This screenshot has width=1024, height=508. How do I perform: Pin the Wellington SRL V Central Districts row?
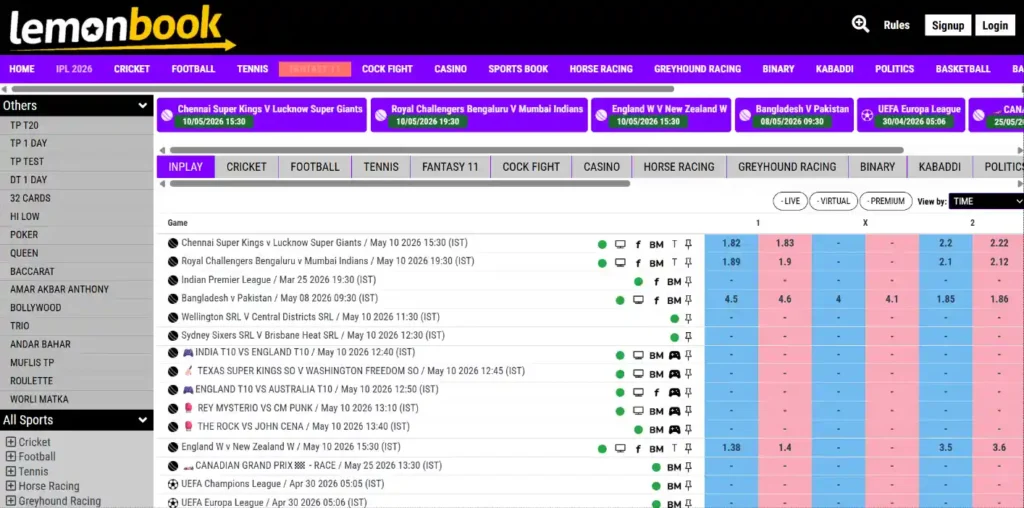[688, 319]
